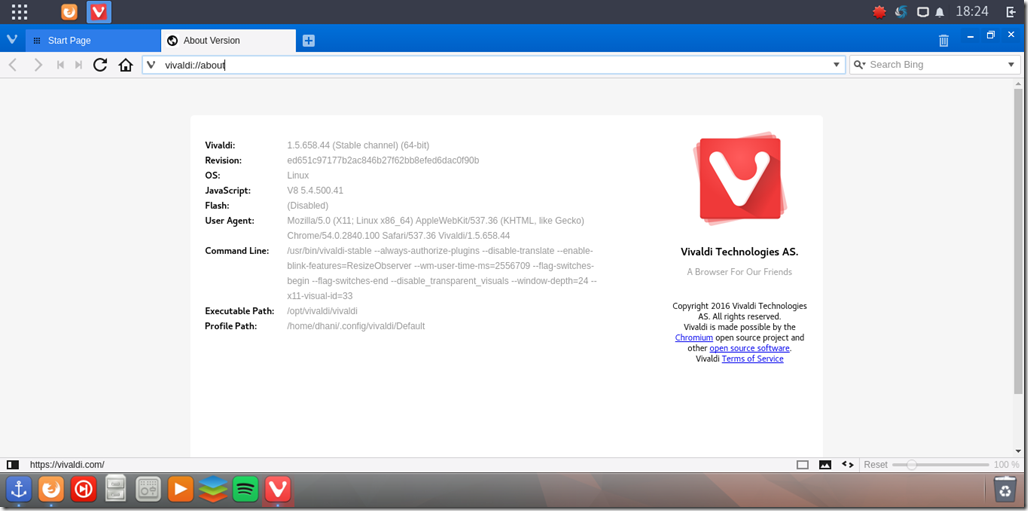Open the Terms of Service link
This screenshot has height=511, width=1028.
pyautogui.click(x=752, y=359)
